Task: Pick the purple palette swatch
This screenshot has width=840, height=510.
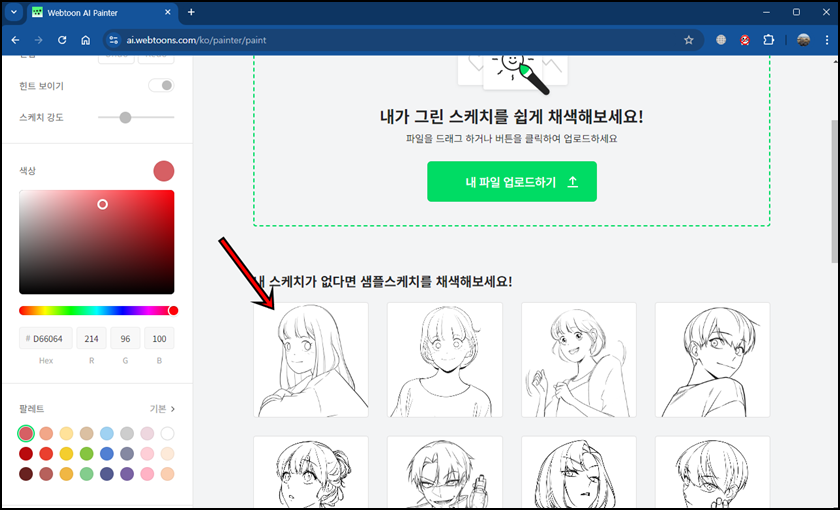Action: [127, 474]
